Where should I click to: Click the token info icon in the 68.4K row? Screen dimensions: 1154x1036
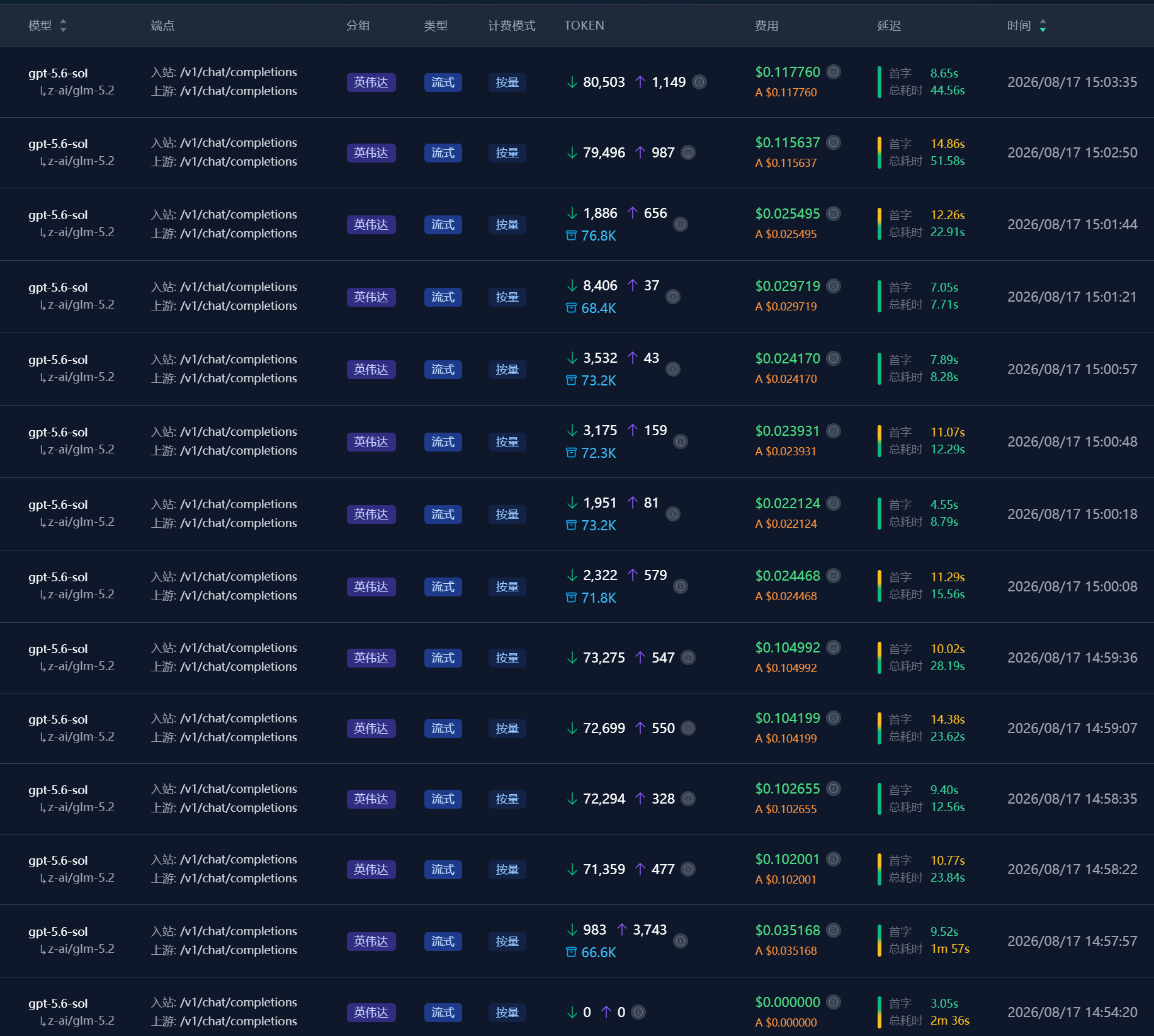click(x=673, y=297)
